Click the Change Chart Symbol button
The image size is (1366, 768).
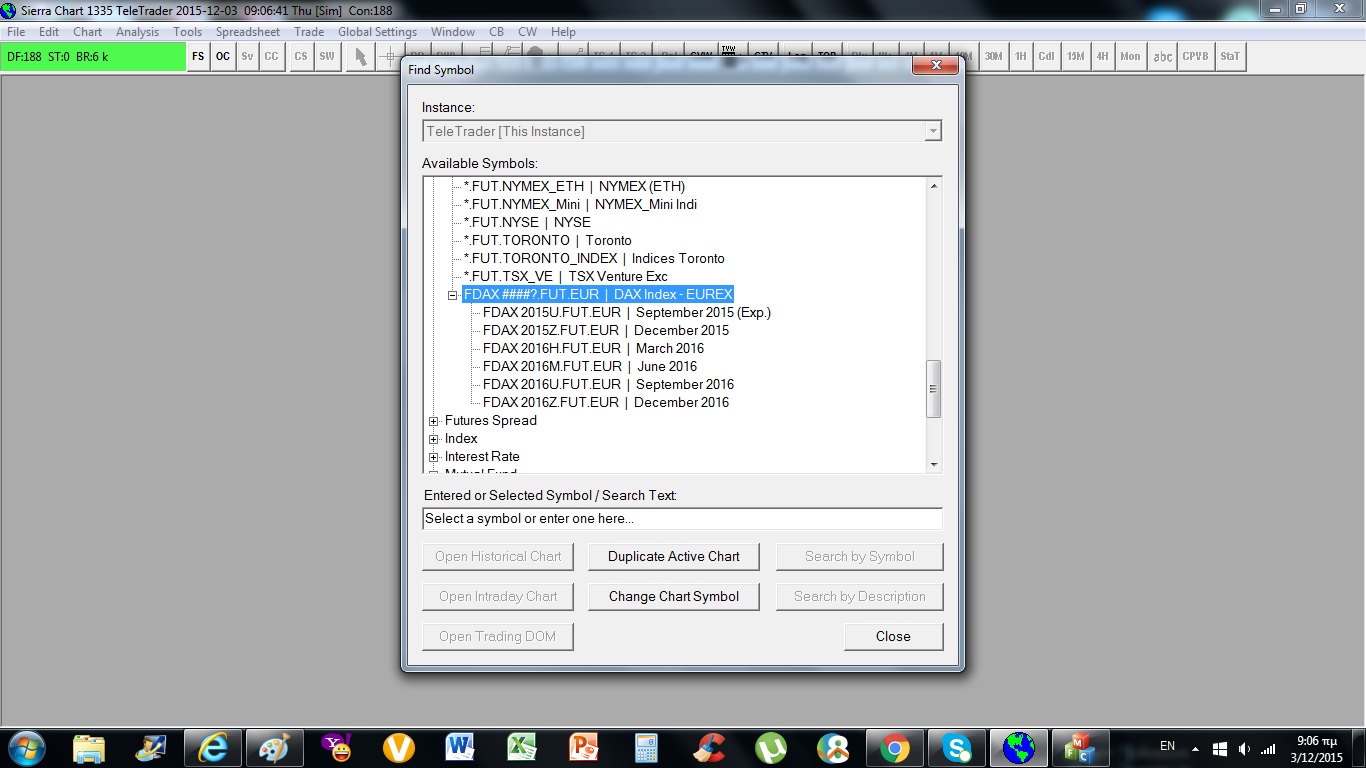pyautogui.click(x=674, y=596)
